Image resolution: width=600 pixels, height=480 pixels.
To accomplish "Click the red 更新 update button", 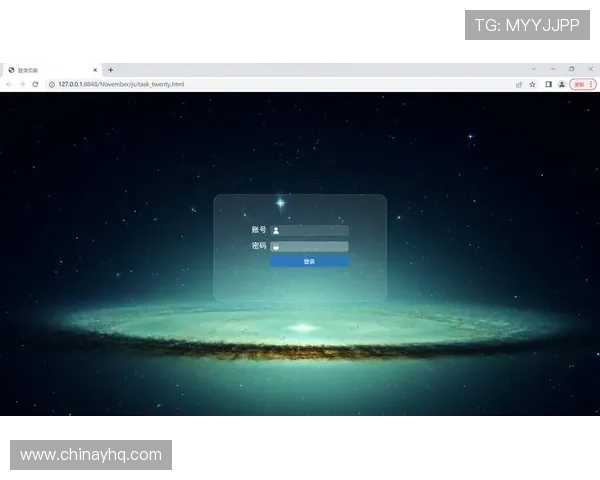I will (579, 84).
